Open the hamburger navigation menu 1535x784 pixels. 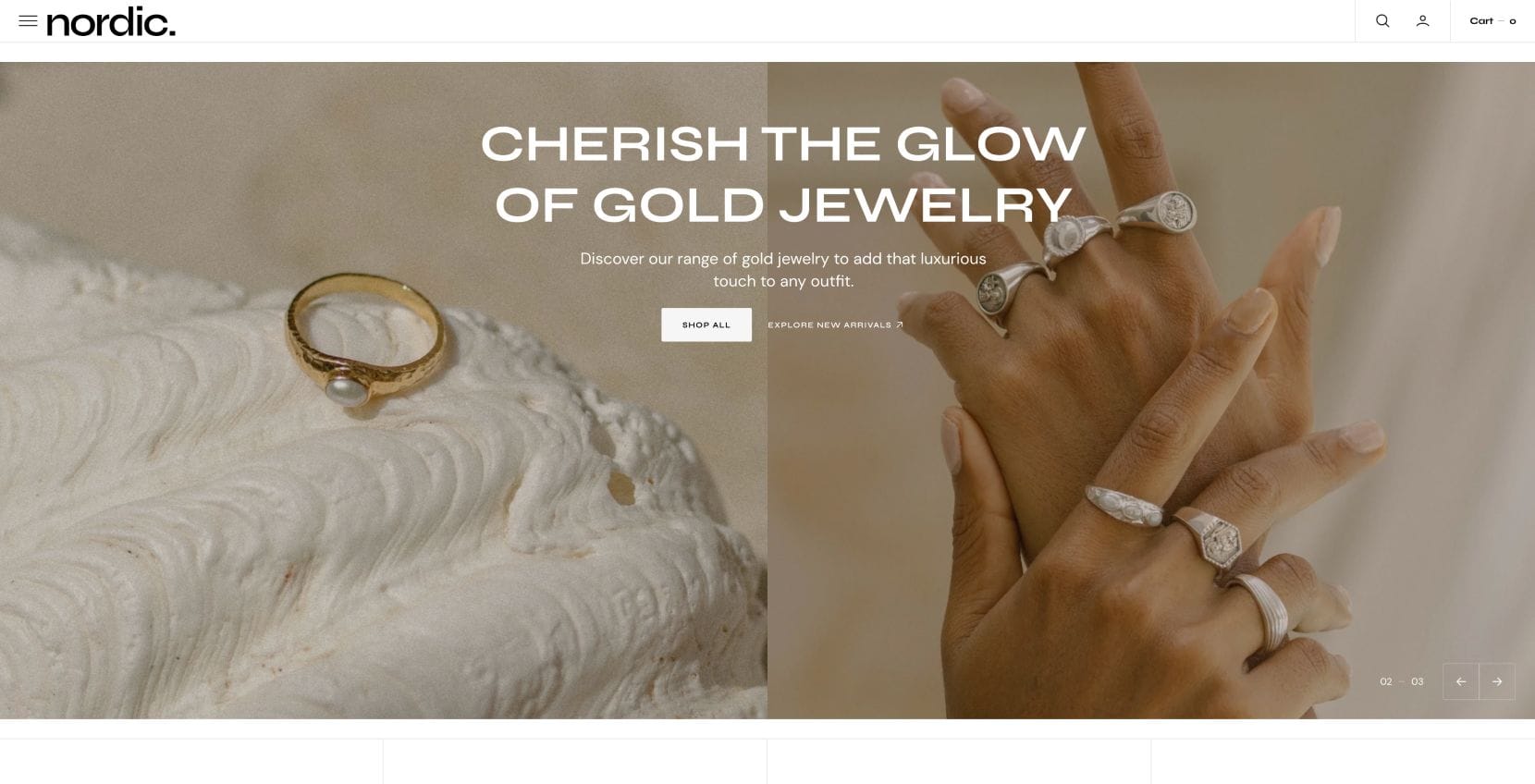(28, 20)
